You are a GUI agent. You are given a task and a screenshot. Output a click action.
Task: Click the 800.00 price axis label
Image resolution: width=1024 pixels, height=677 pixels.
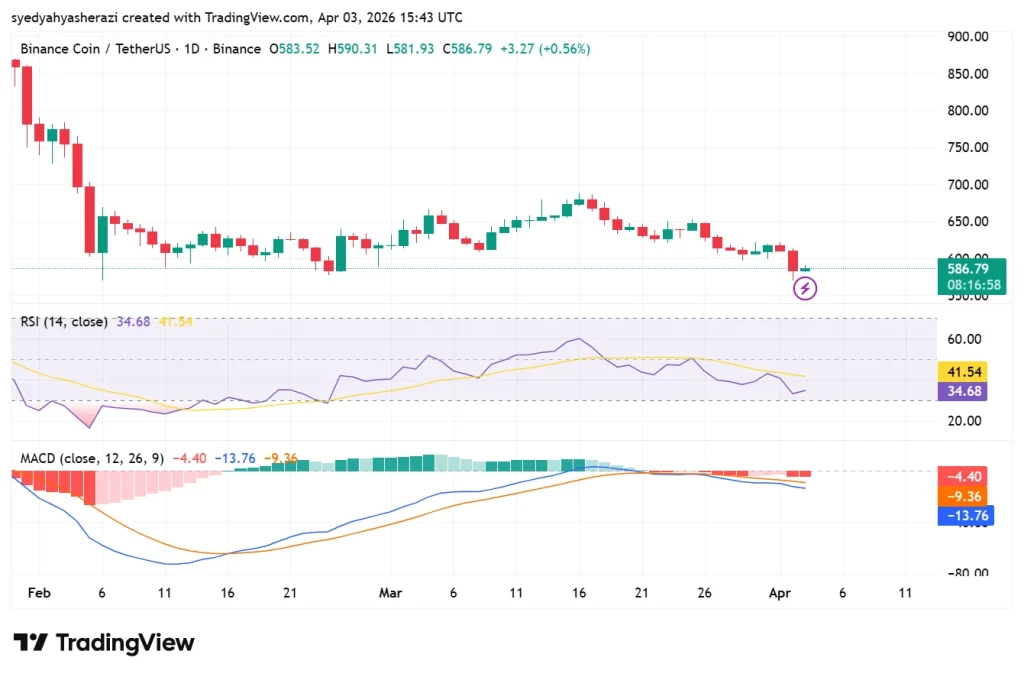968,110
